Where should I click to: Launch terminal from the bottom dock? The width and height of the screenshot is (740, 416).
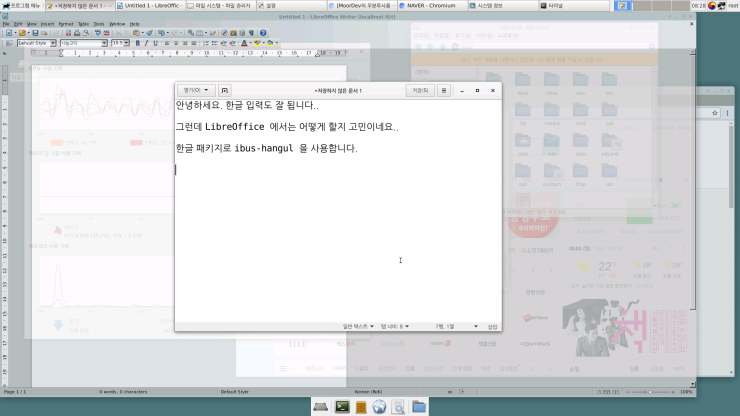click(342, 407)
